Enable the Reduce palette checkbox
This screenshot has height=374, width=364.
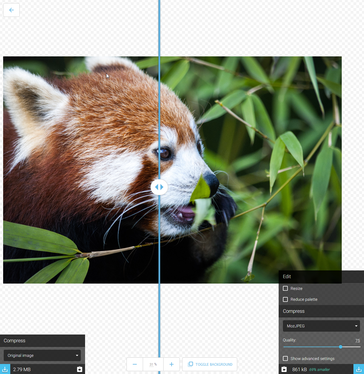[285, 299]
